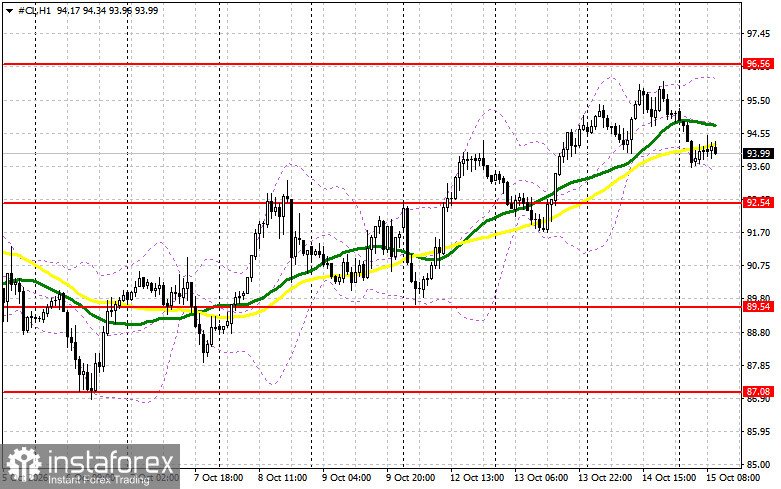The height and width of the screenshot is (489, 781).
Task: Click the 15 Oct 08:00 time label
Action: (733, 478)
